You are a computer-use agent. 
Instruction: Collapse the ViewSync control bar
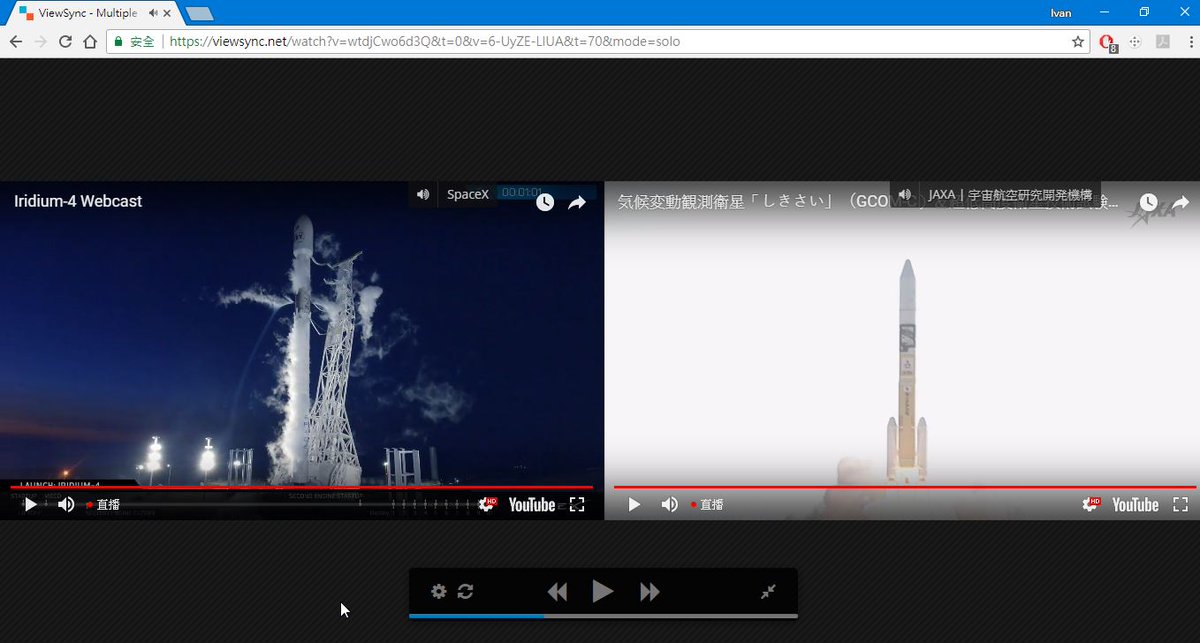(768, 591)
